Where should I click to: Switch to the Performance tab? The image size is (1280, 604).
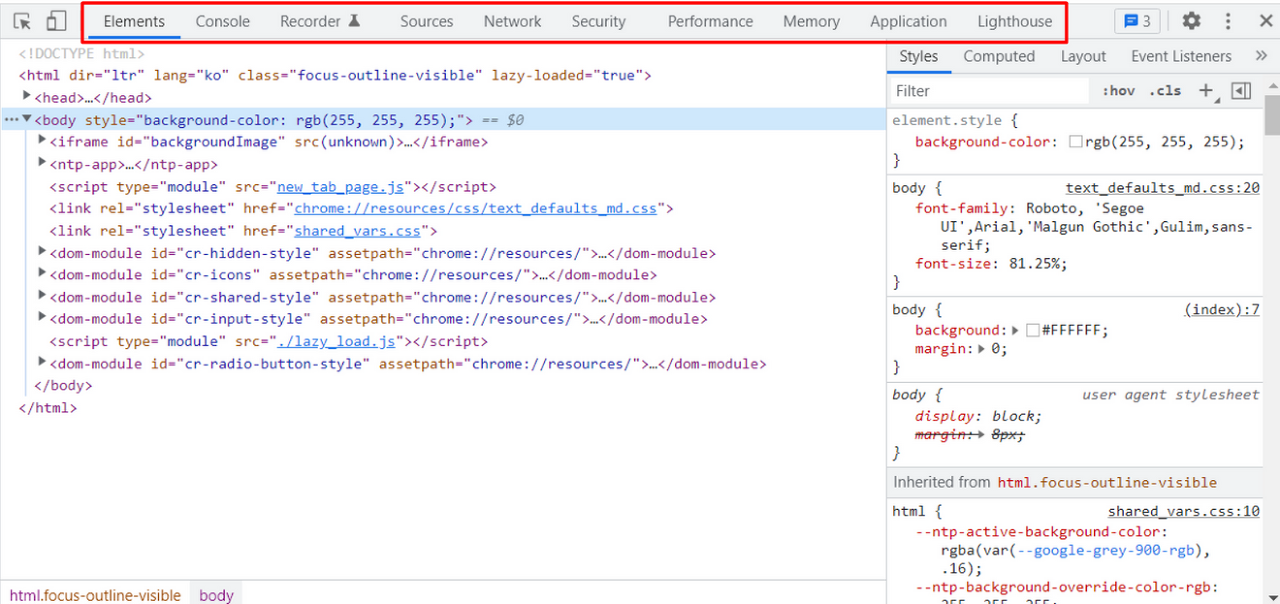710,21
